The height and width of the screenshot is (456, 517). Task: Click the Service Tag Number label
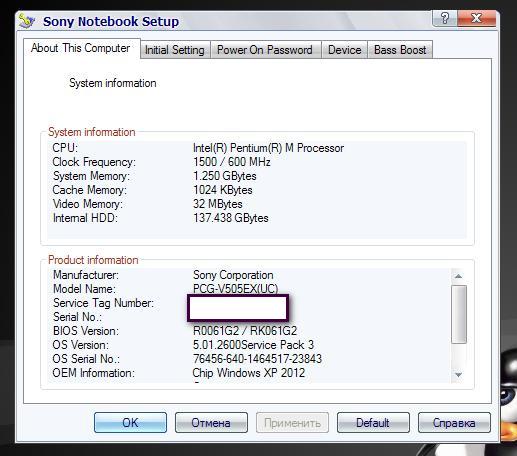tap(103, 303)
